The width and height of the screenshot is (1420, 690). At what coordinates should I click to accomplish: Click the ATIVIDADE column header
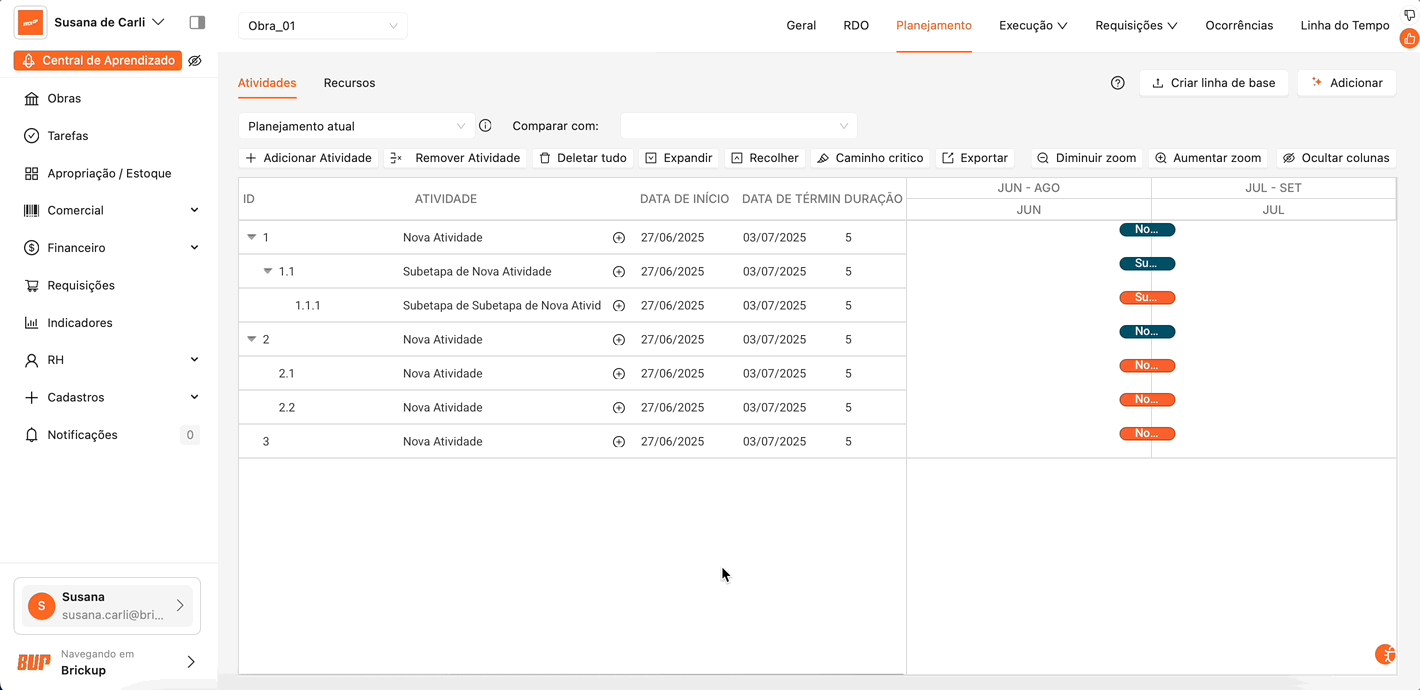pyautogui.click(x=446, y=199)
